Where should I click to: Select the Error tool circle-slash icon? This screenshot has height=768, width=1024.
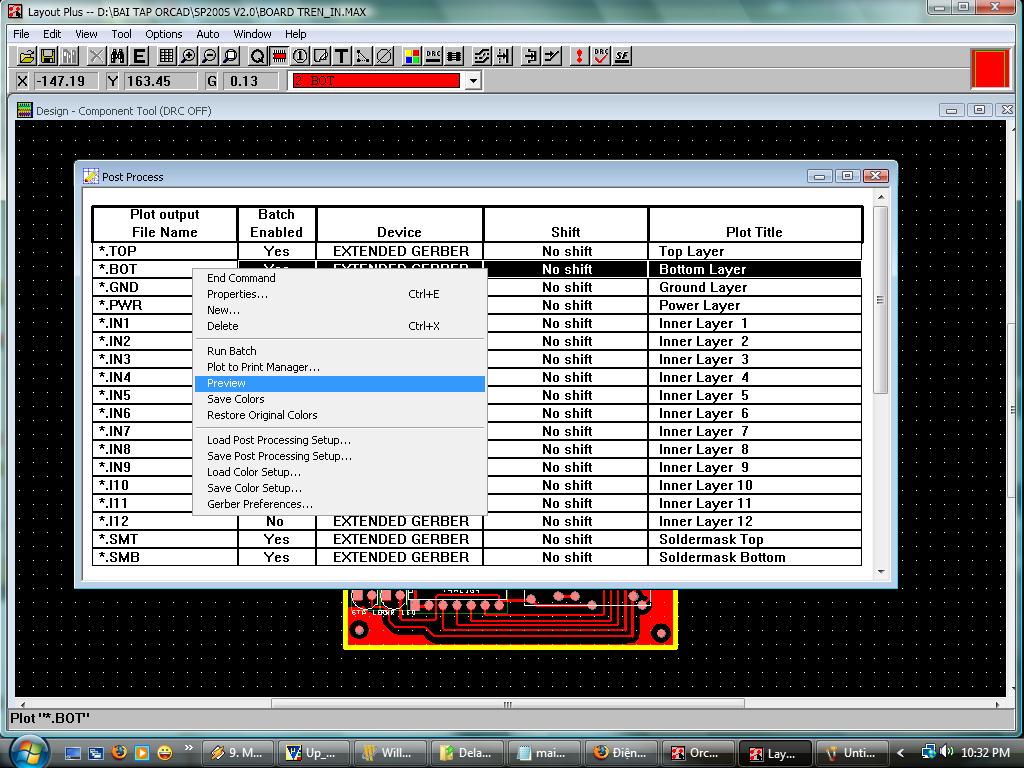pos(384,56)
